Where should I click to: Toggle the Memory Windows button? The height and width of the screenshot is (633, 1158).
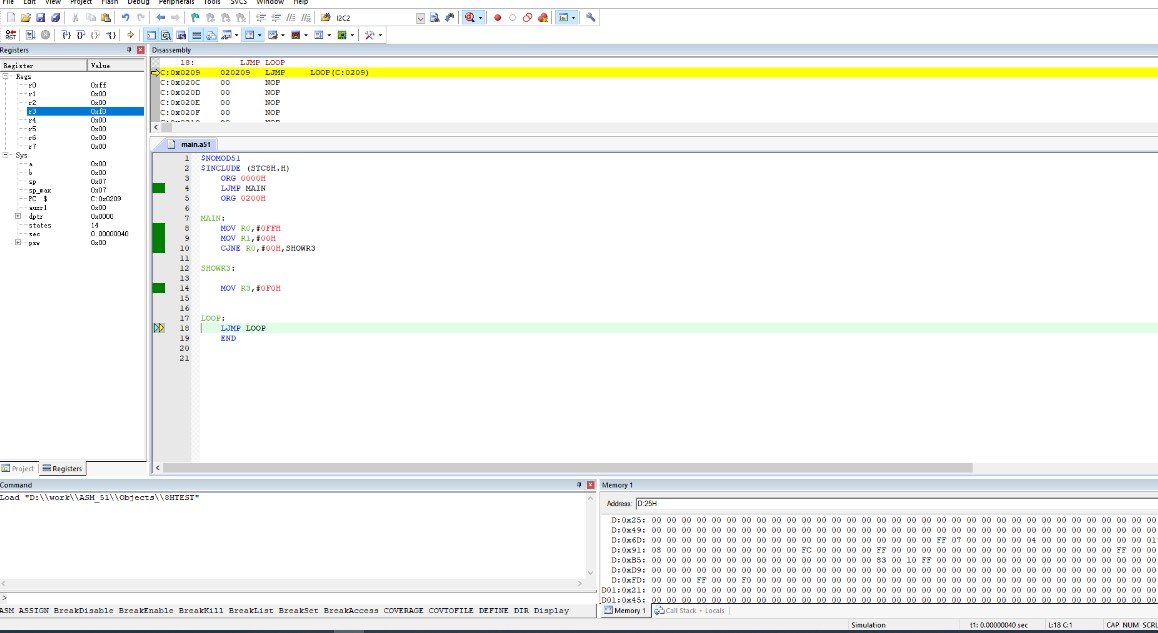click(x=250, y=35)
